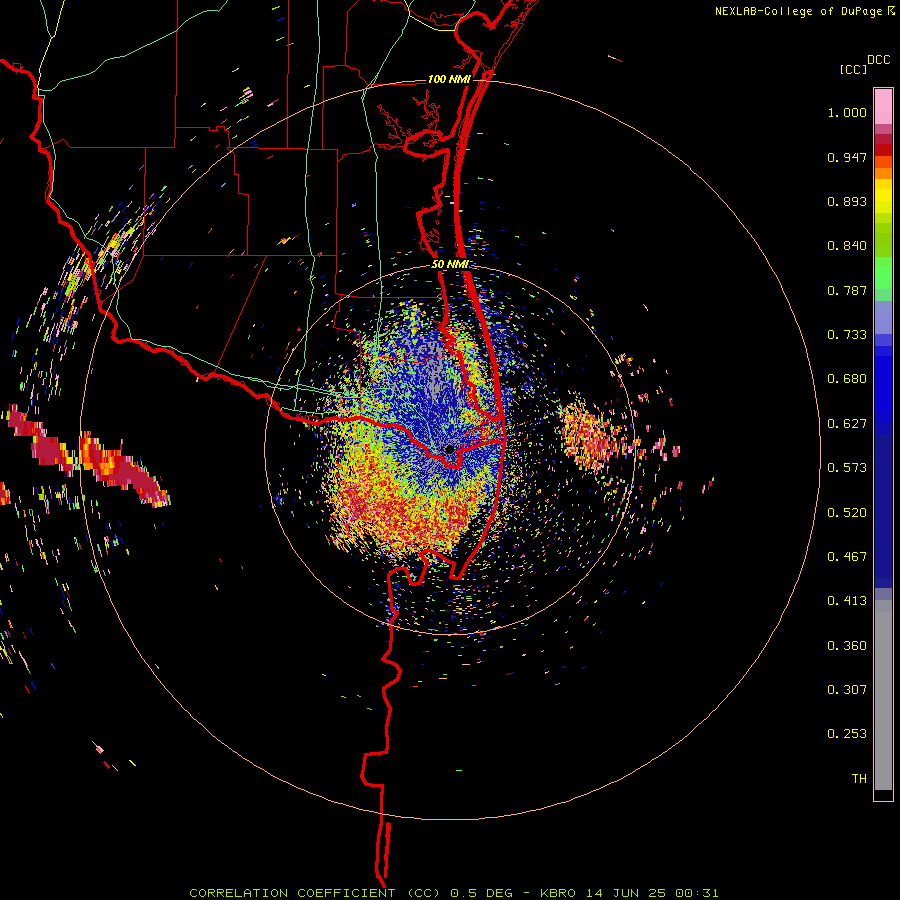This screenshot has width=900, height=900.
Task: Click the 0.840 color scale label
Action: [847, 246]
